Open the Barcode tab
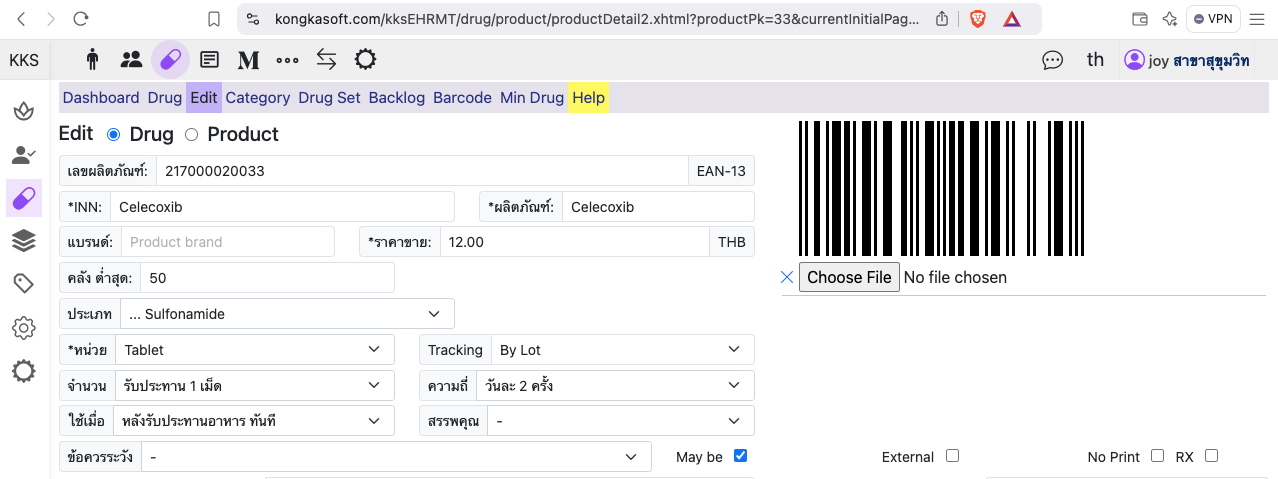Viewport: 1278px width, 479px height. (x=462, y=97)
